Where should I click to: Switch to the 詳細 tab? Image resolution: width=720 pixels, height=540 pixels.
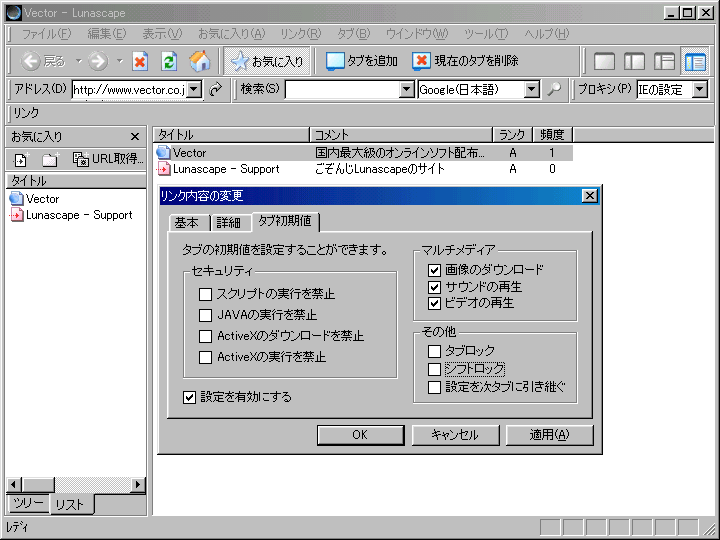coord(230,223)
